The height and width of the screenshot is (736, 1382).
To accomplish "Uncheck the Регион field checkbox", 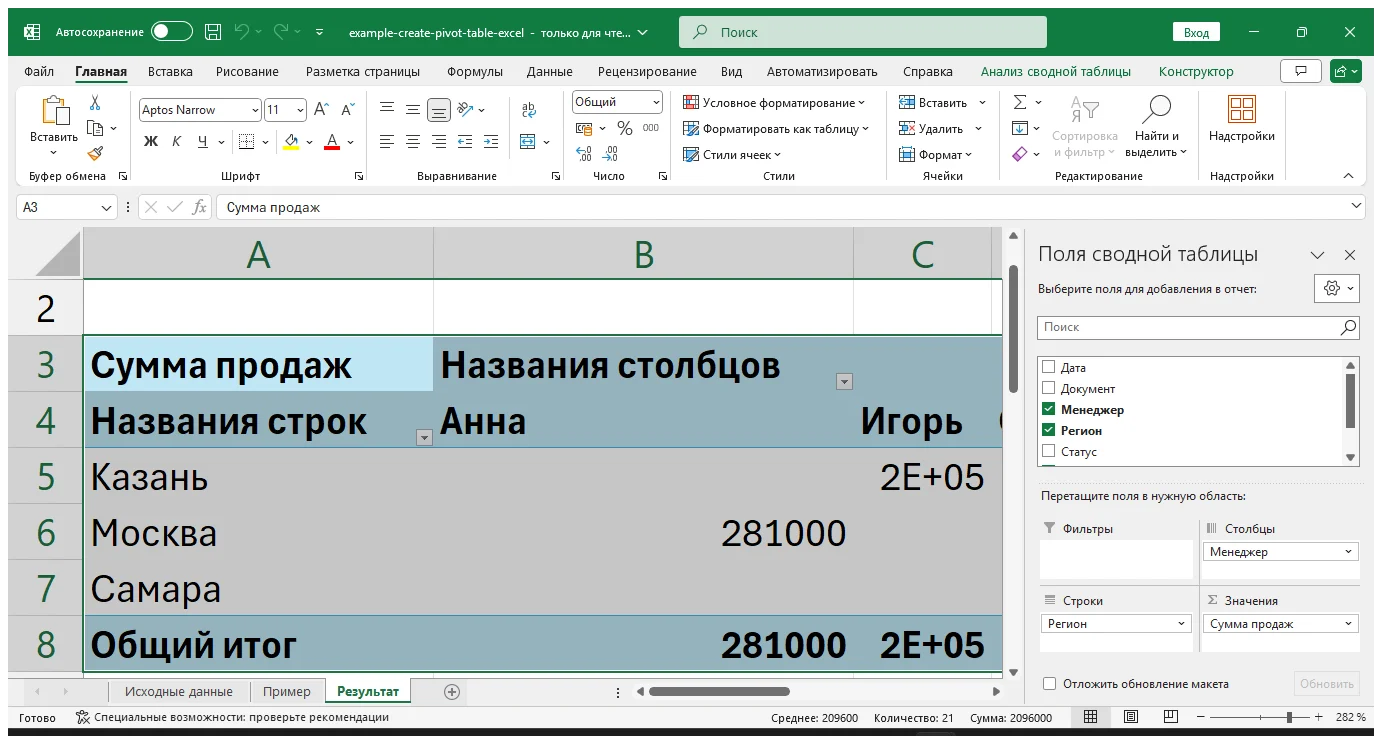I will click(x=1048, y=430).
